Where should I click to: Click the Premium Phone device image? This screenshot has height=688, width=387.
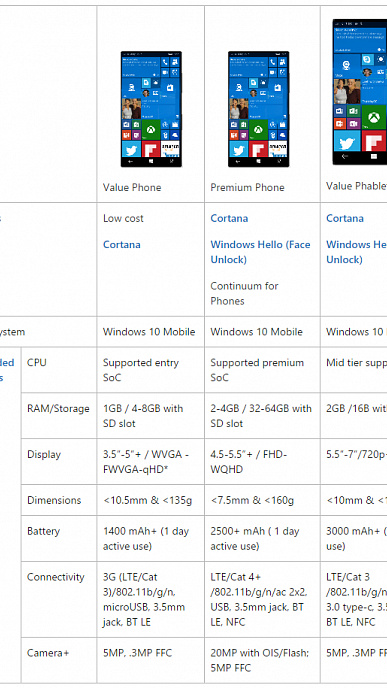point(258,109)
